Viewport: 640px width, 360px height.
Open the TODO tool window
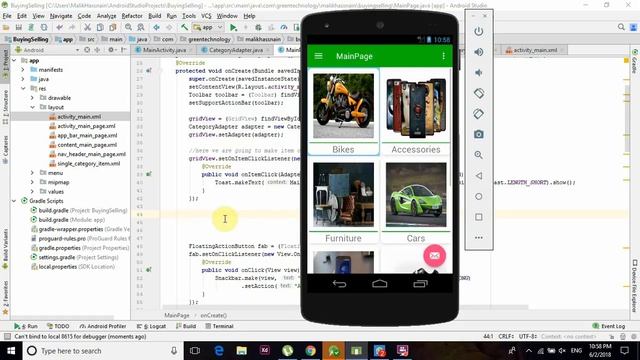(58, 326)
